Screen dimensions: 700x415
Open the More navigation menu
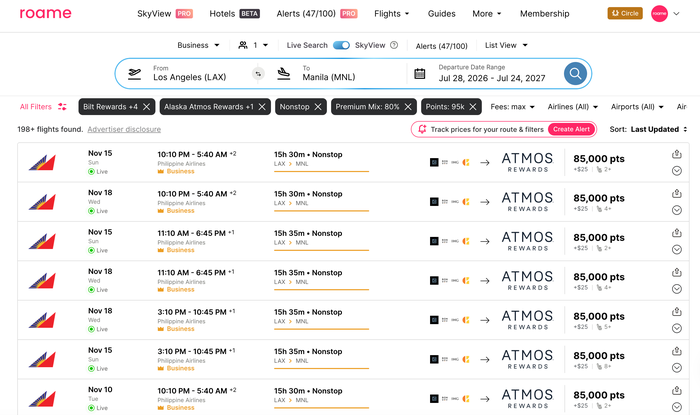[x=487, y=13]
